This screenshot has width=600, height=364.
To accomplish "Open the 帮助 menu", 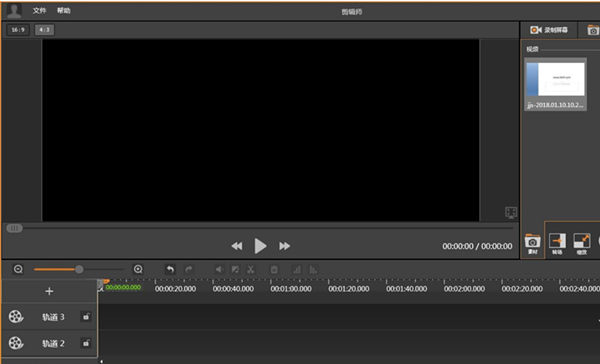I will (64, 11).
